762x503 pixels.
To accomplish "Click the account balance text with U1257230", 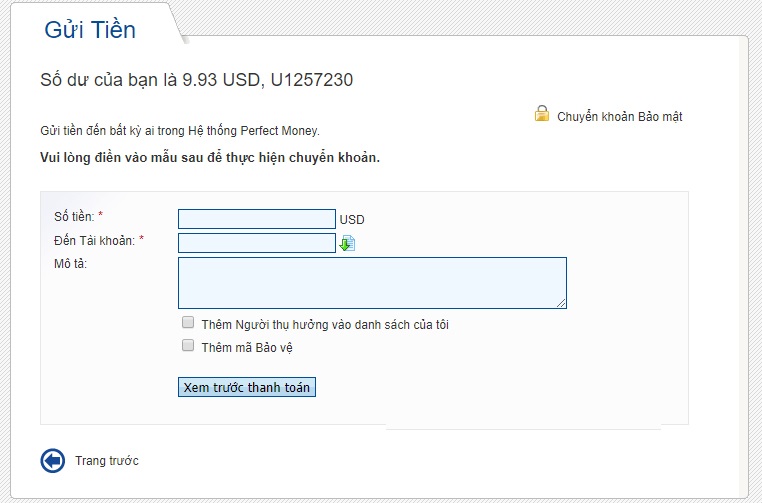I will point(196,80).
